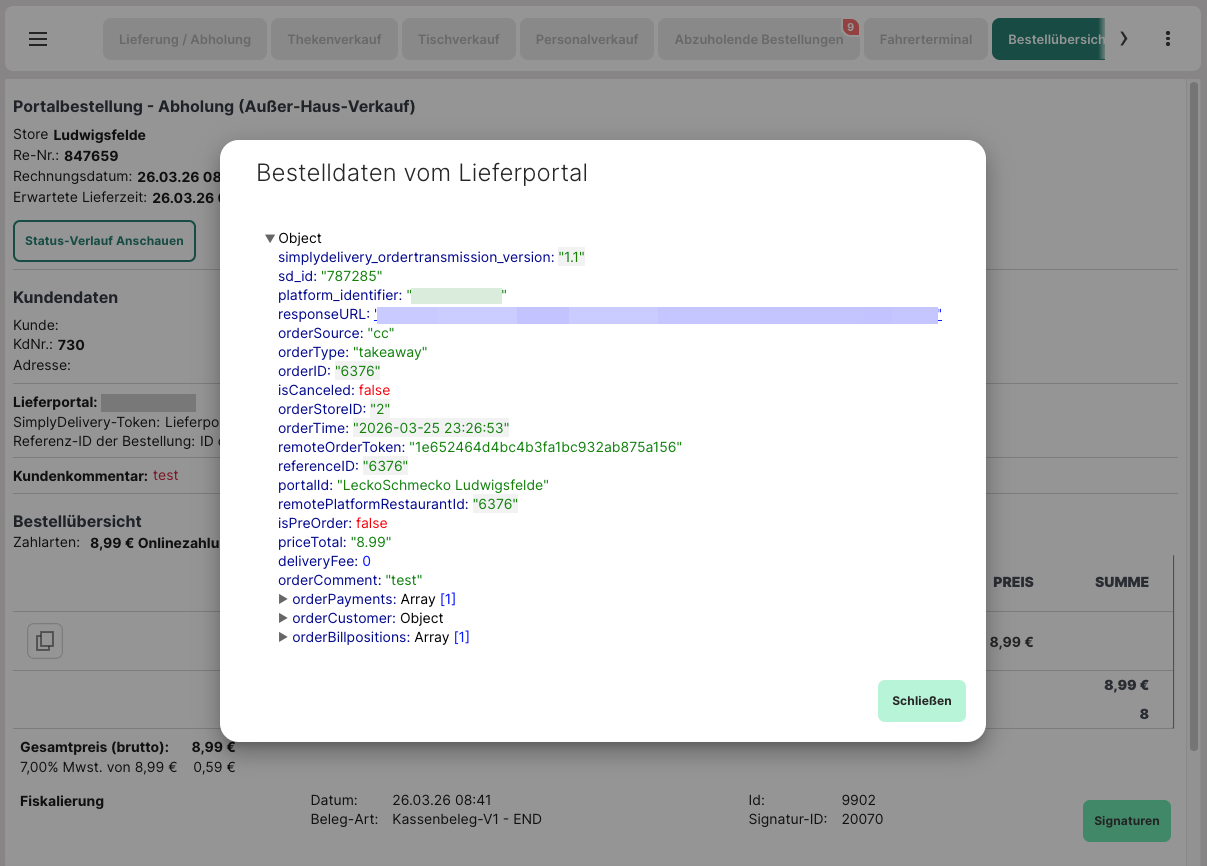
Task: Expand the orderPayments array
Action: (x=283, y=600)
